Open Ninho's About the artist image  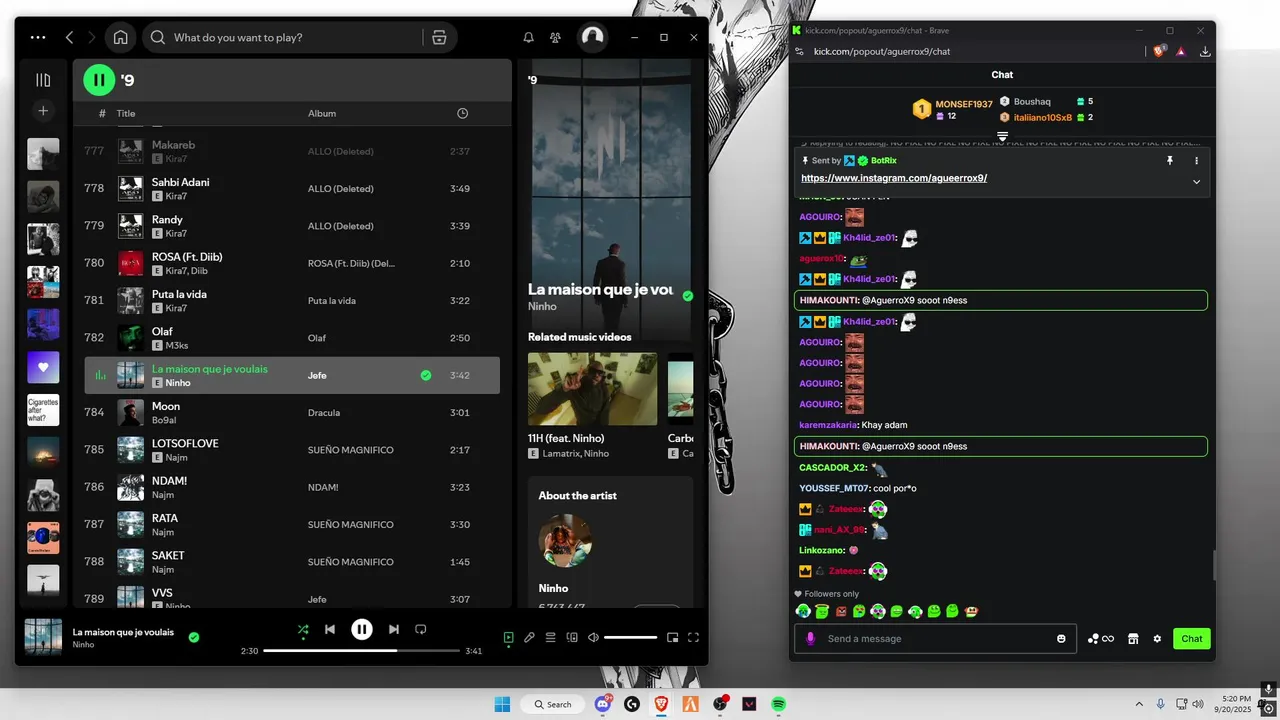pos(565,541)
